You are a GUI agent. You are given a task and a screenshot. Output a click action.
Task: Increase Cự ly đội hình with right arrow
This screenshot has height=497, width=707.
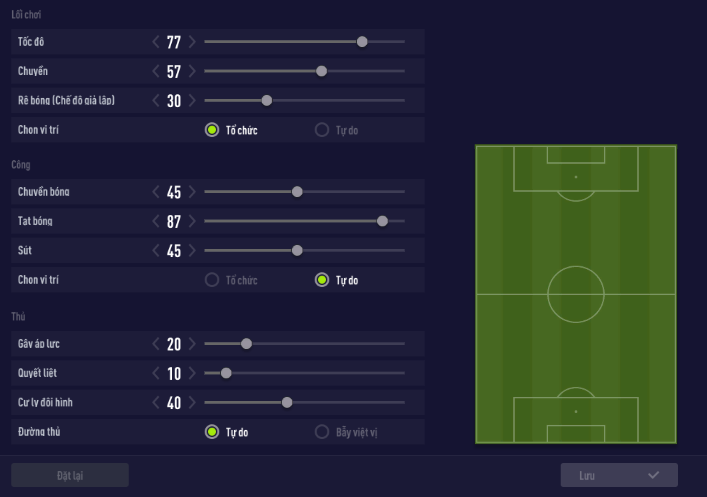192,403
